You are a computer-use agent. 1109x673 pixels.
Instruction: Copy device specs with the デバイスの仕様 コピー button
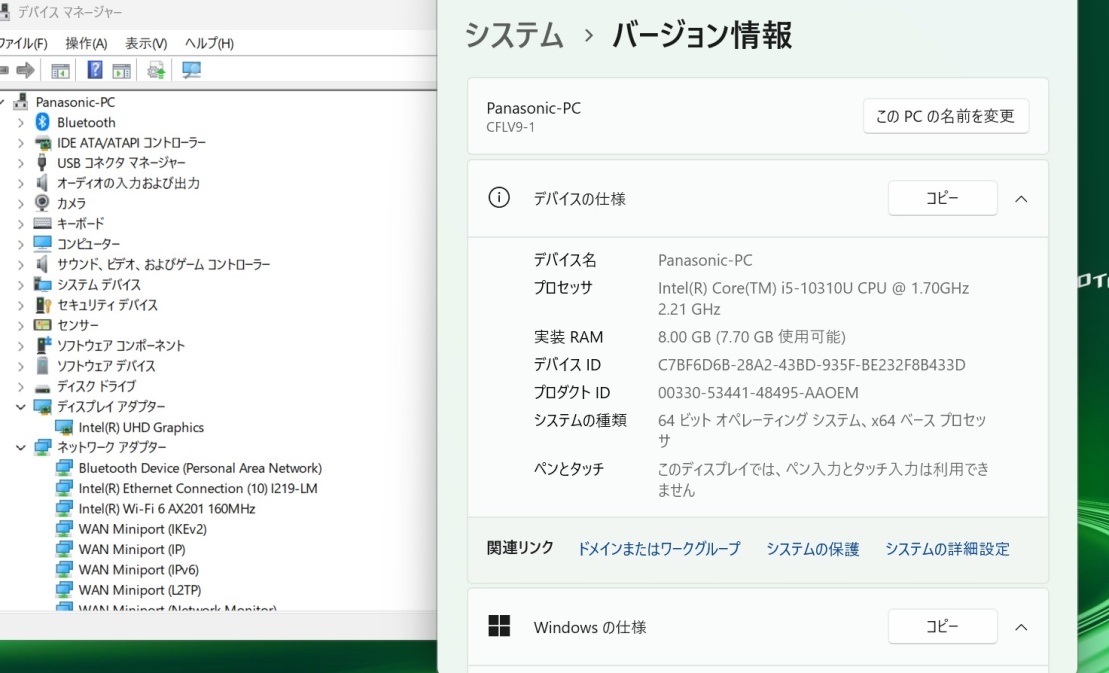(943, 198)
